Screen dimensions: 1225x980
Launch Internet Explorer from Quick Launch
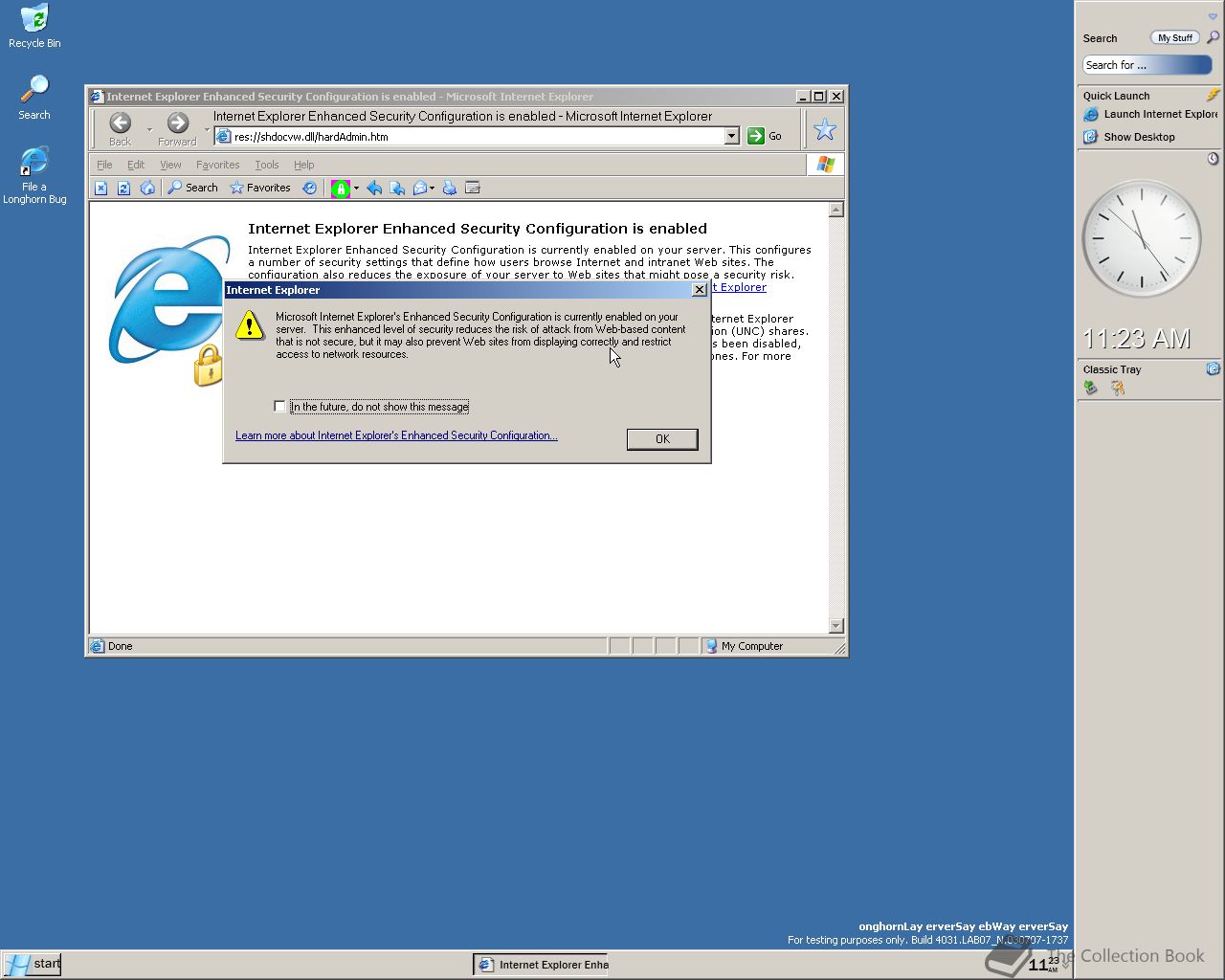point(1150,114)
